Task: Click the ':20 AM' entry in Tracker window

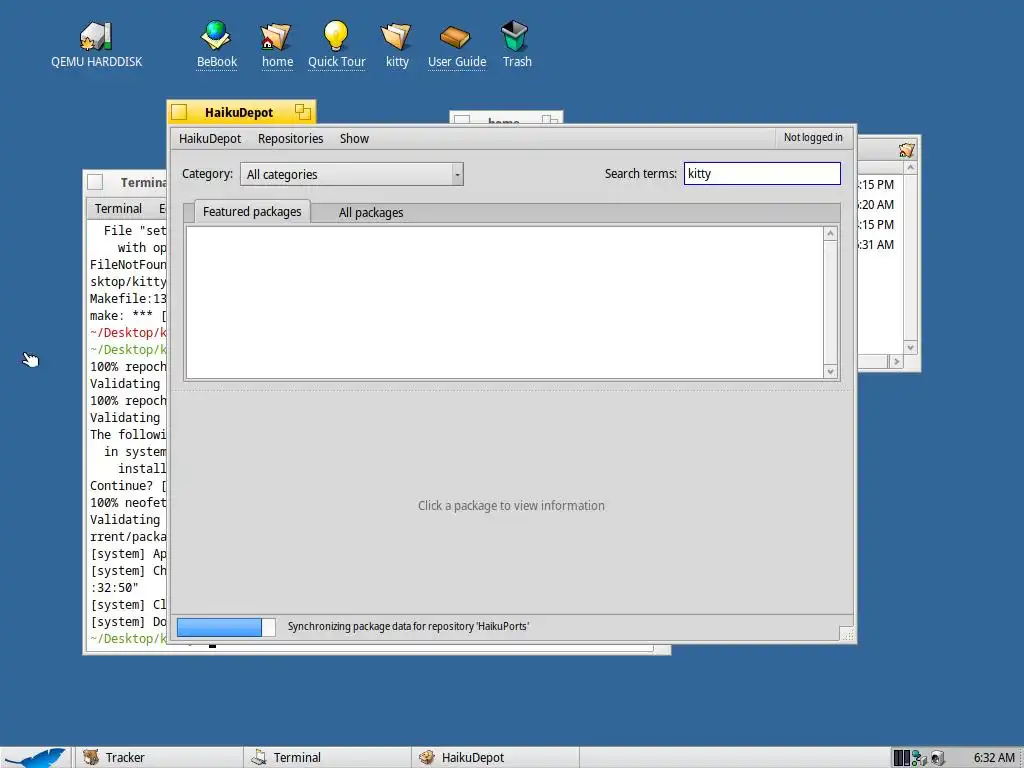Action: (x=875, y=204)
